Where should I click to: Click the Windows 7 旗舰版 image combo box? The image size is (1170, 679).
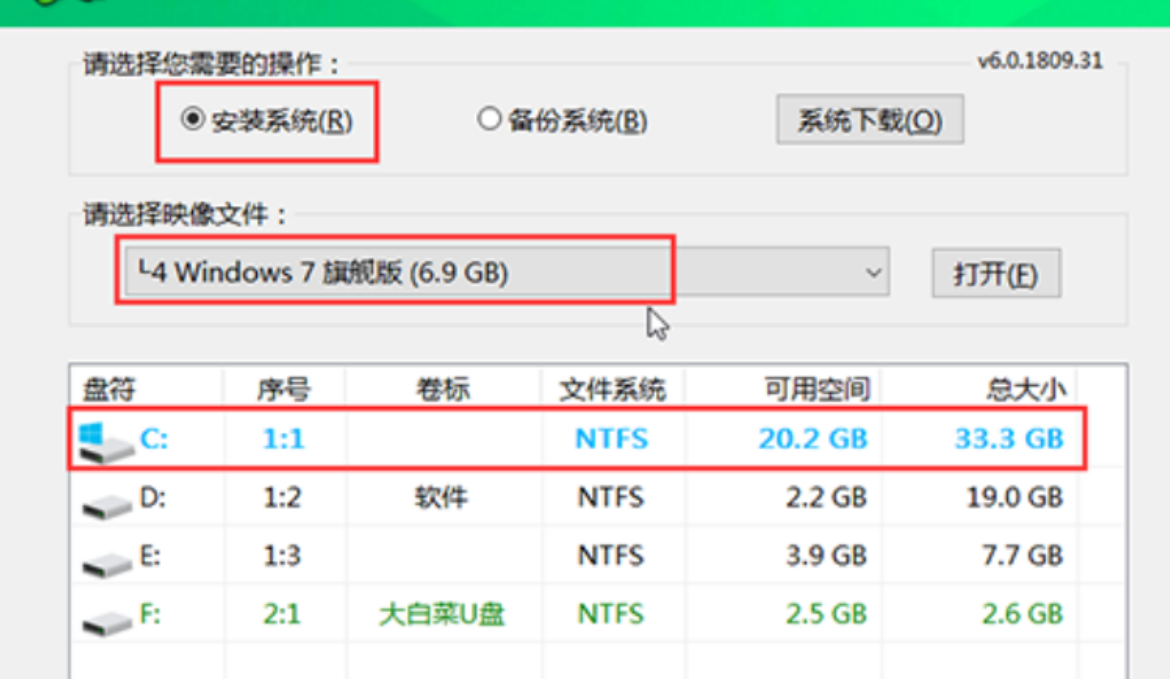tap(507, 272)
